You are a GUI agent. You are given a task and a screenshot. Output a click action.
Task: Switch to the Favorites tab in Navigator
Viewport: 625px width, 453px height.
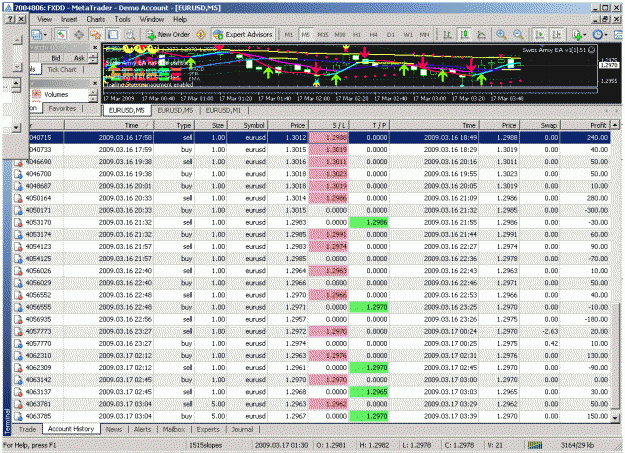[x=62, y=108]
